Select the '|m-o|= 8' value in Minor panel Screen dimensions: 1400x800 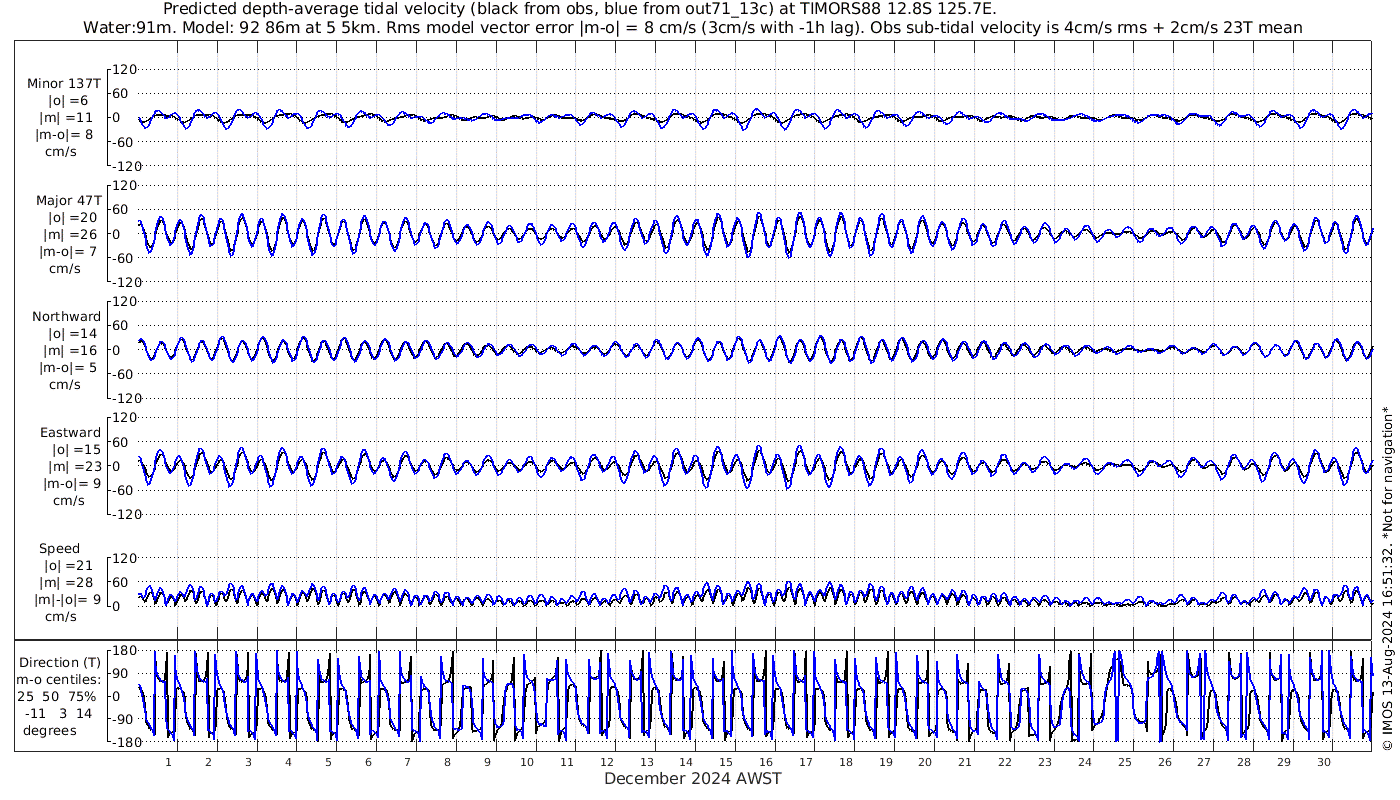click(65, 135)
